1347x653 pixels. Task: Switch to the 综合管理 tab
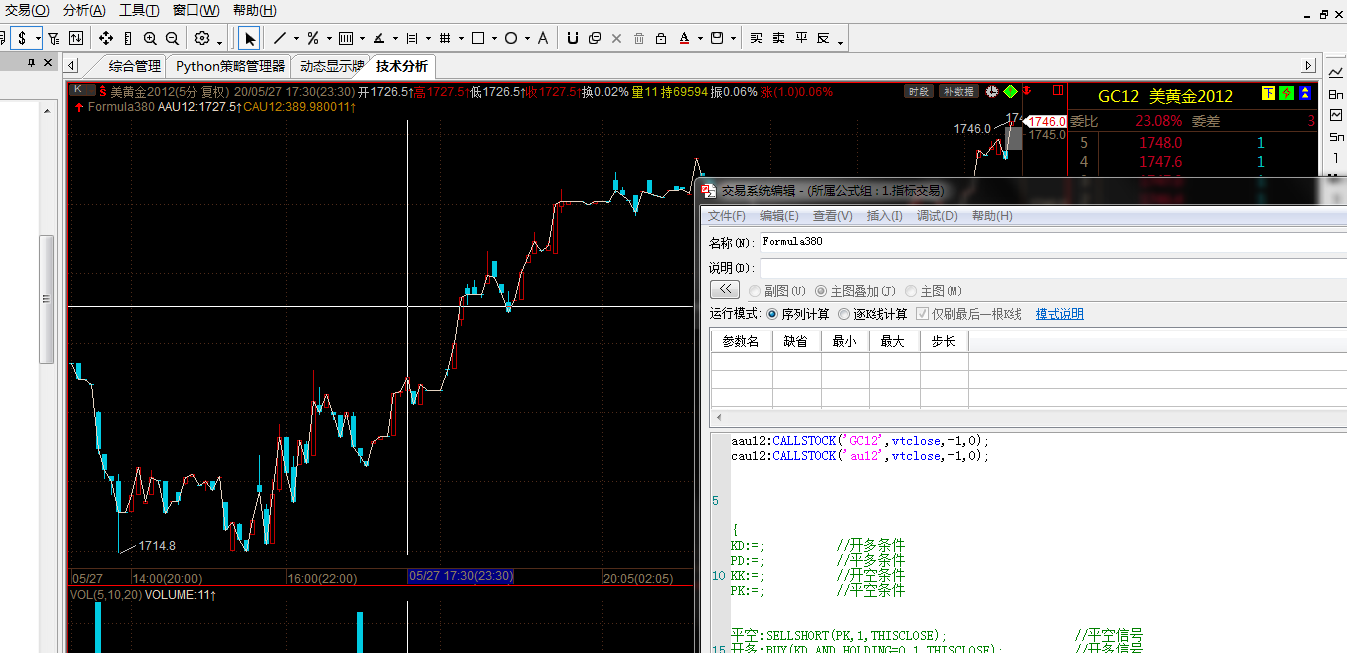pos(135,66)
